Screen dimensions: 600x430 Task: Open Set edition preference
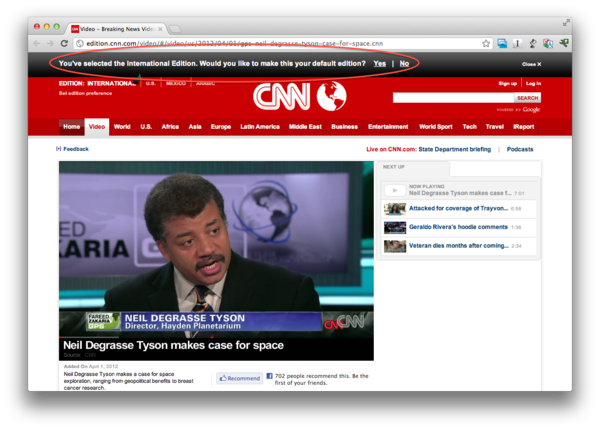pyautogui.click(x=85, y=93)
